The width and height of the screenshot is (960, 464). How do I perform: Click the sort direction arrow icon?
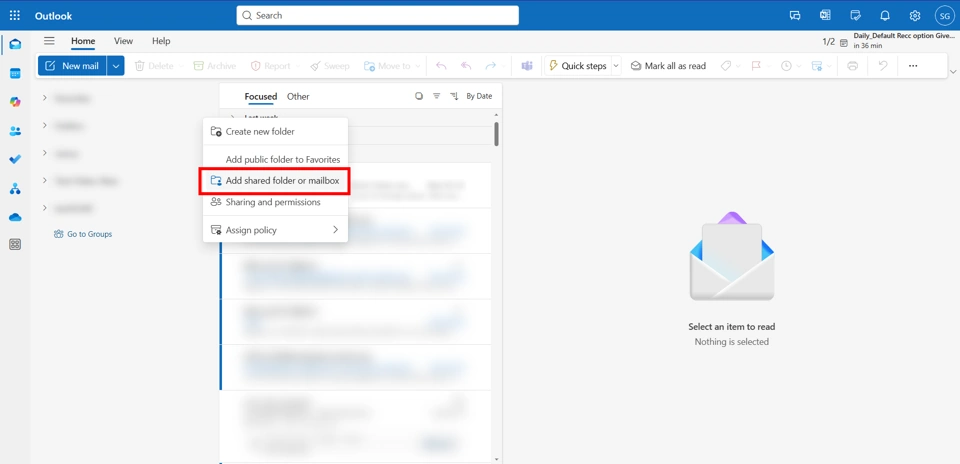pos(454,96)
